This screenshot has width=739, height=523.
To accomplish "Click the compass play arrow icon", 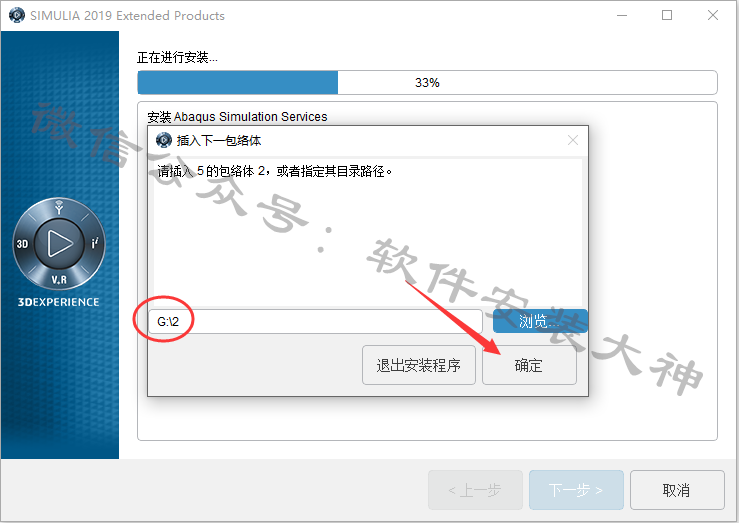I will [59, 244].
